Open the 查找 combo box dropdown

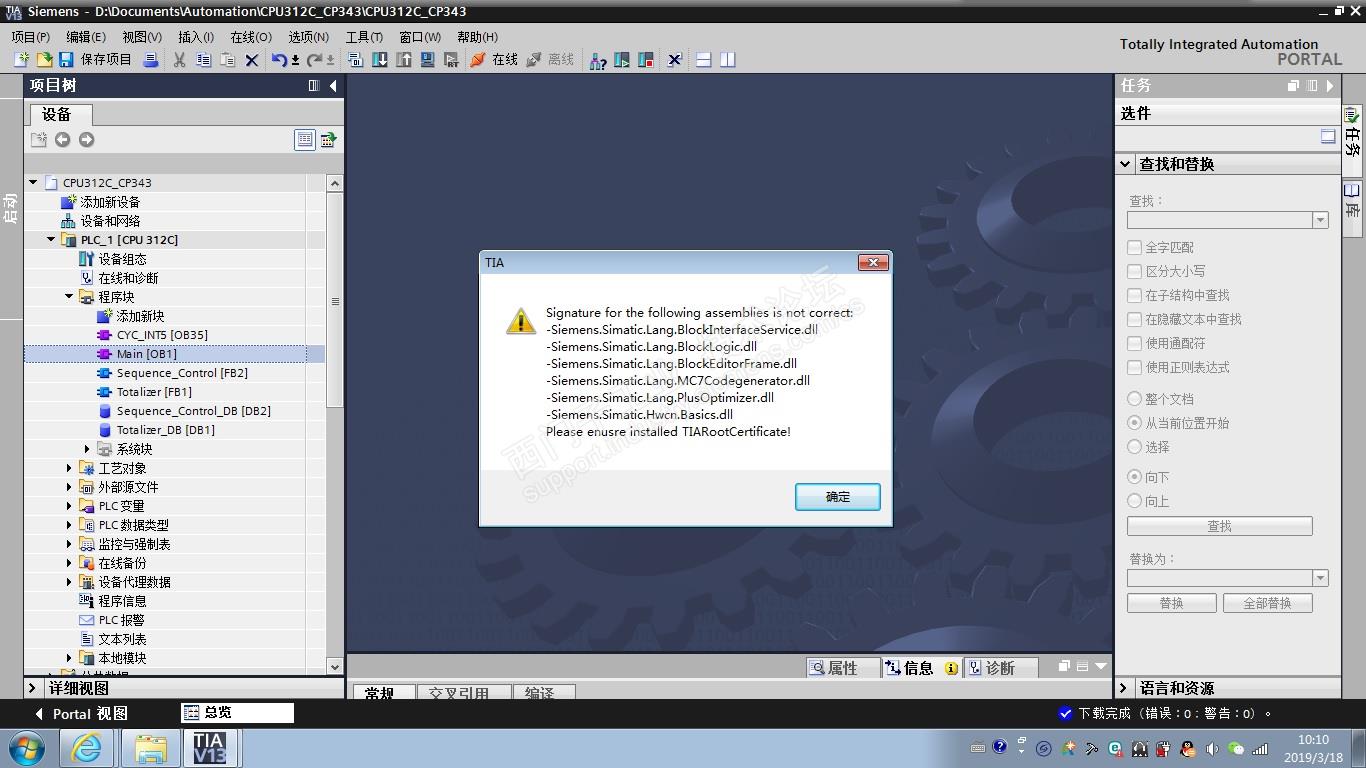coord(1320,220)
